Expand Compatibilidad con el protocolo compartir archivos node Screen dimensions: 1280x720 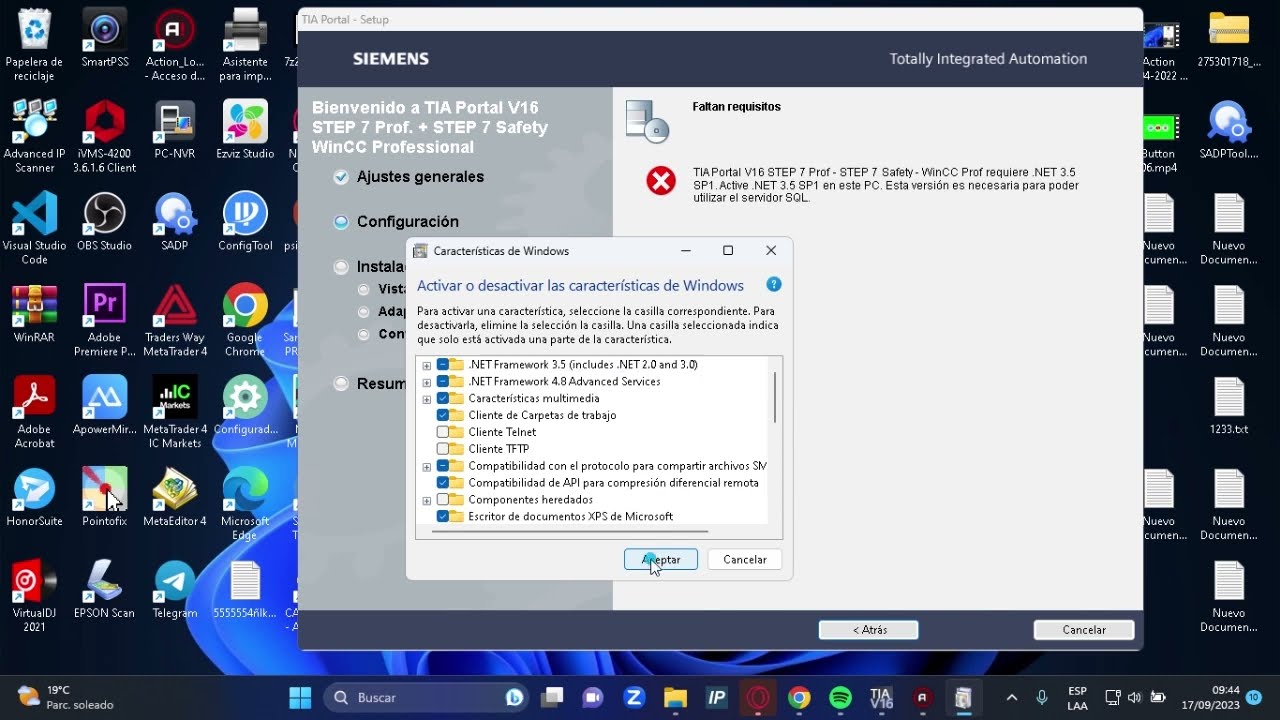pyautogui.click(x=427, y=466)
